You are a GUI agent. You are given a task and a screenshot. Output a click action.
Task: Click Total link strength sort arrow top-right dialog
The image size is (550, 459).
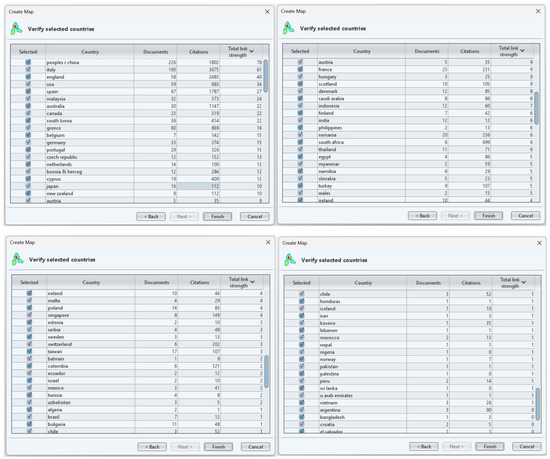523,50
